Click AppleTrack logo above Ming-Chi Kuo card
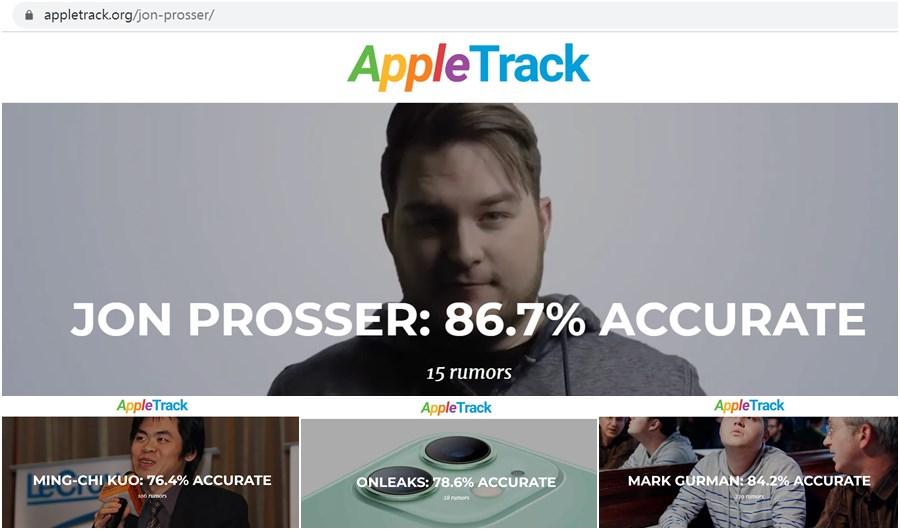900x530 pixels. pyautogui.click(x=152, y=406)
